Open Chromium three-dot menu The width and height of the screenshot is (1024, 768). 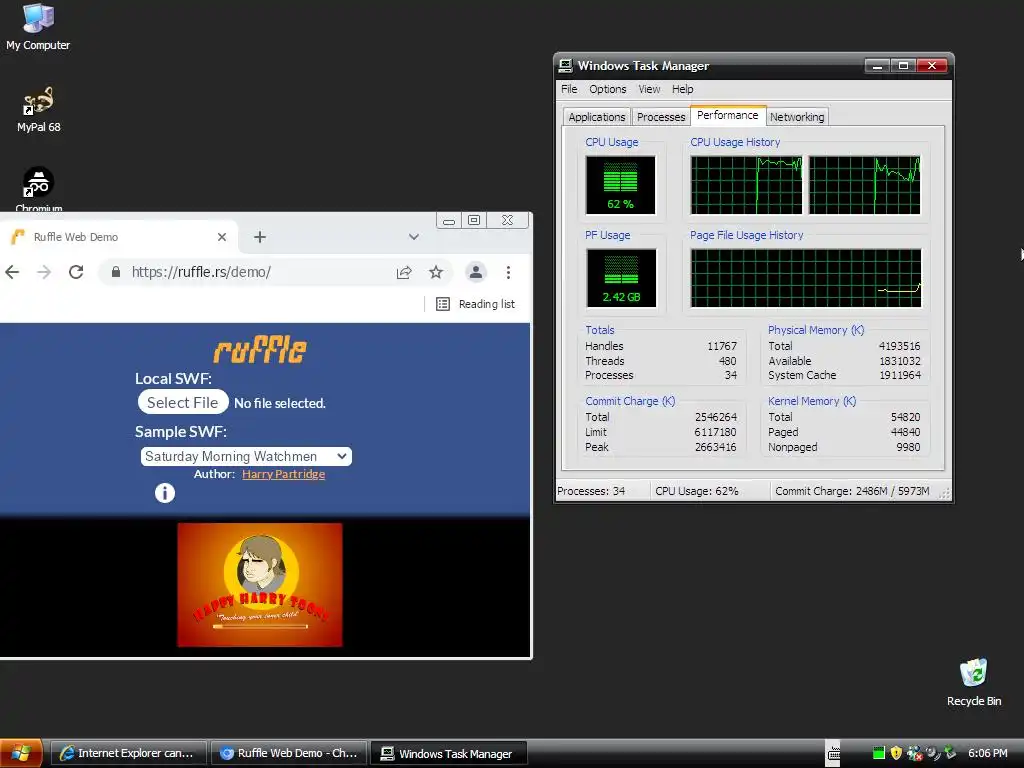click(508, 272)
